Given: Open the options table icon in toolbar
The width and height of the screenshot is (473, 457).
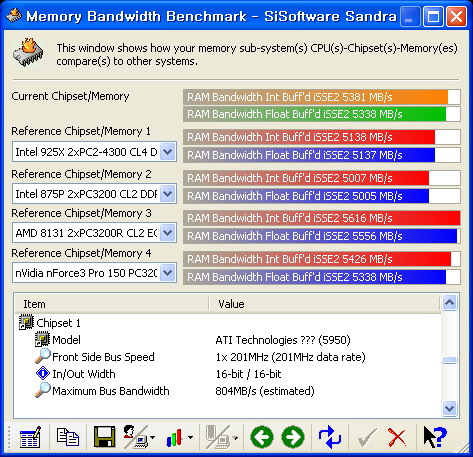Looking at the screenshot, I should [x=30, y=437].
